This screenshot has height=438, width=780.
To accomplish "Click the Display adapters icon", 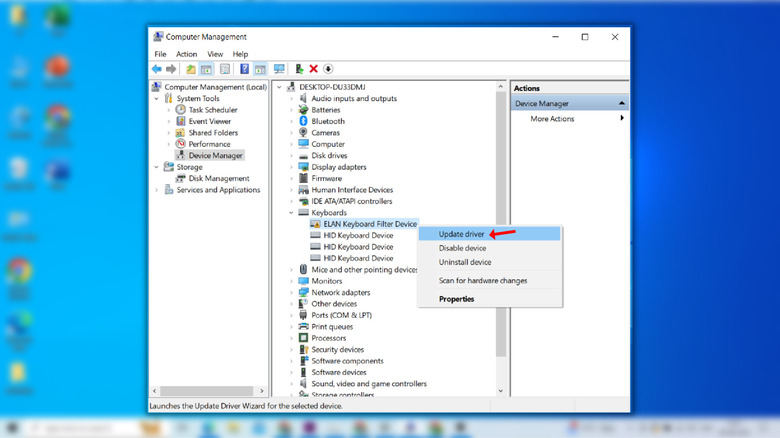I will pos(303,167).
